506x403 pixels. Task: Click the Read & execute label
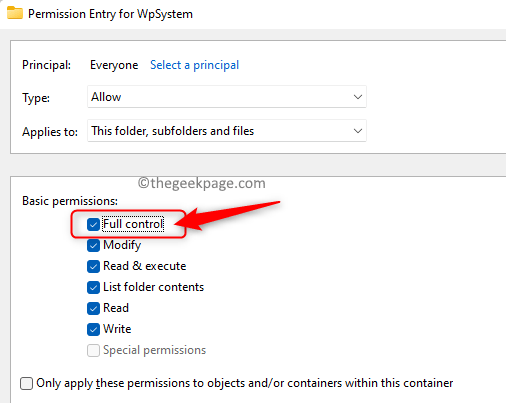pos(145,266)
